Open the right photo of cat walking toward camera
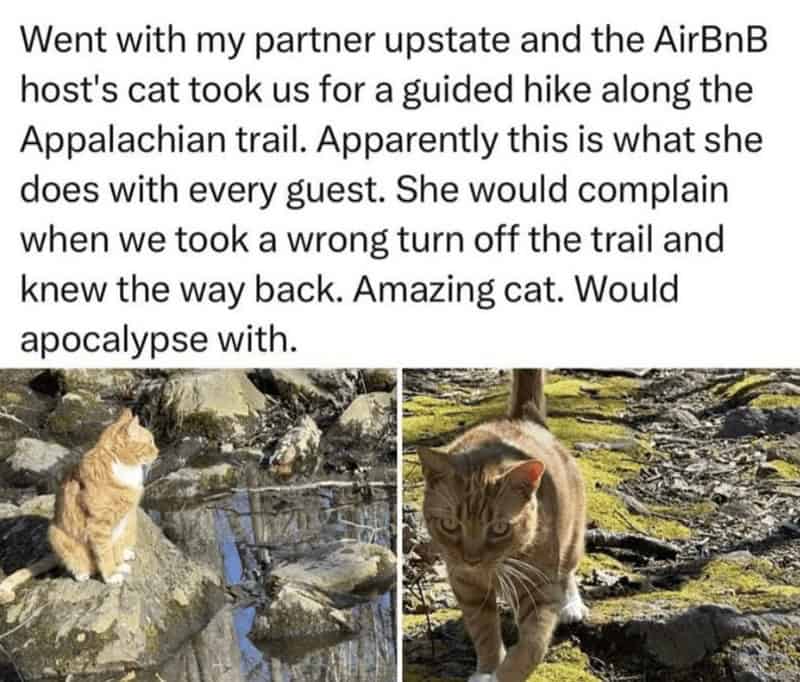This screenshot has width=800, height=682. coord(602,525)
